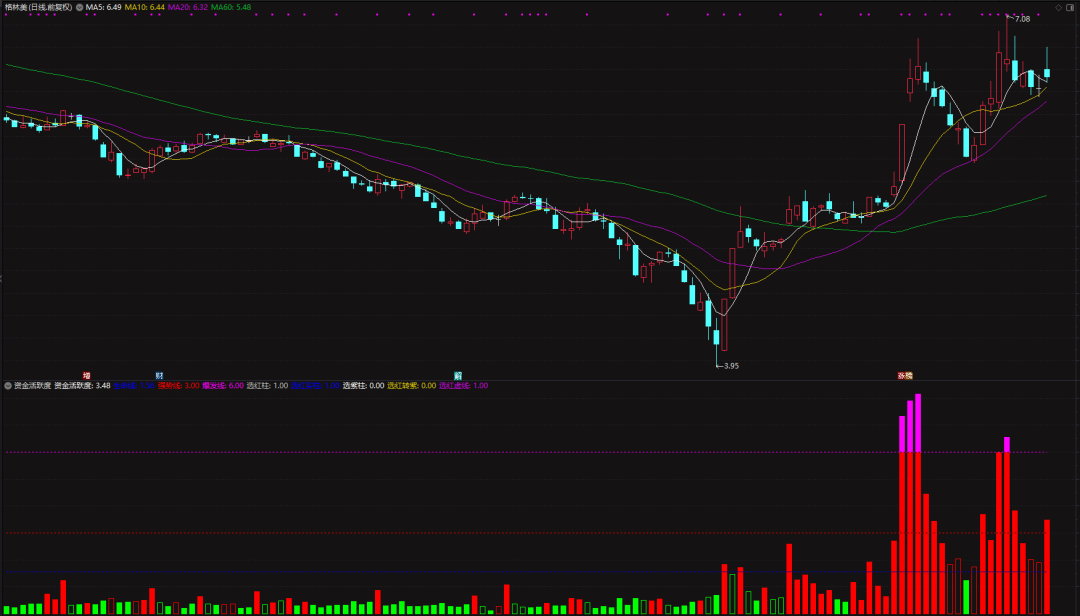Click the 7.08 high price label
Screen dimensions: 1080x616
point(1022,19)
